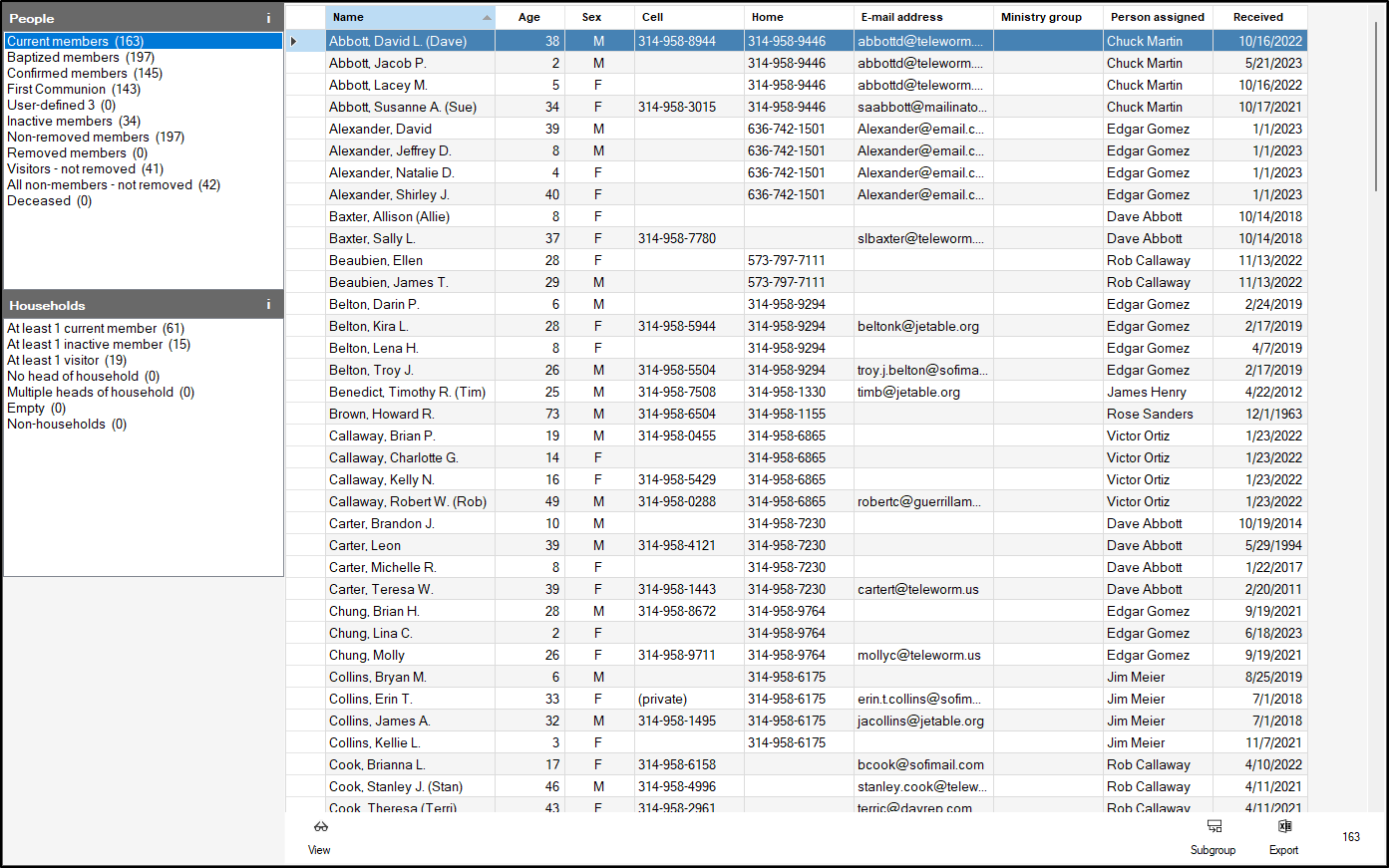This screenshot has height=868, width=1389.
Task: Click the Export spreadsheet icon
Action: coord(1284,826)
